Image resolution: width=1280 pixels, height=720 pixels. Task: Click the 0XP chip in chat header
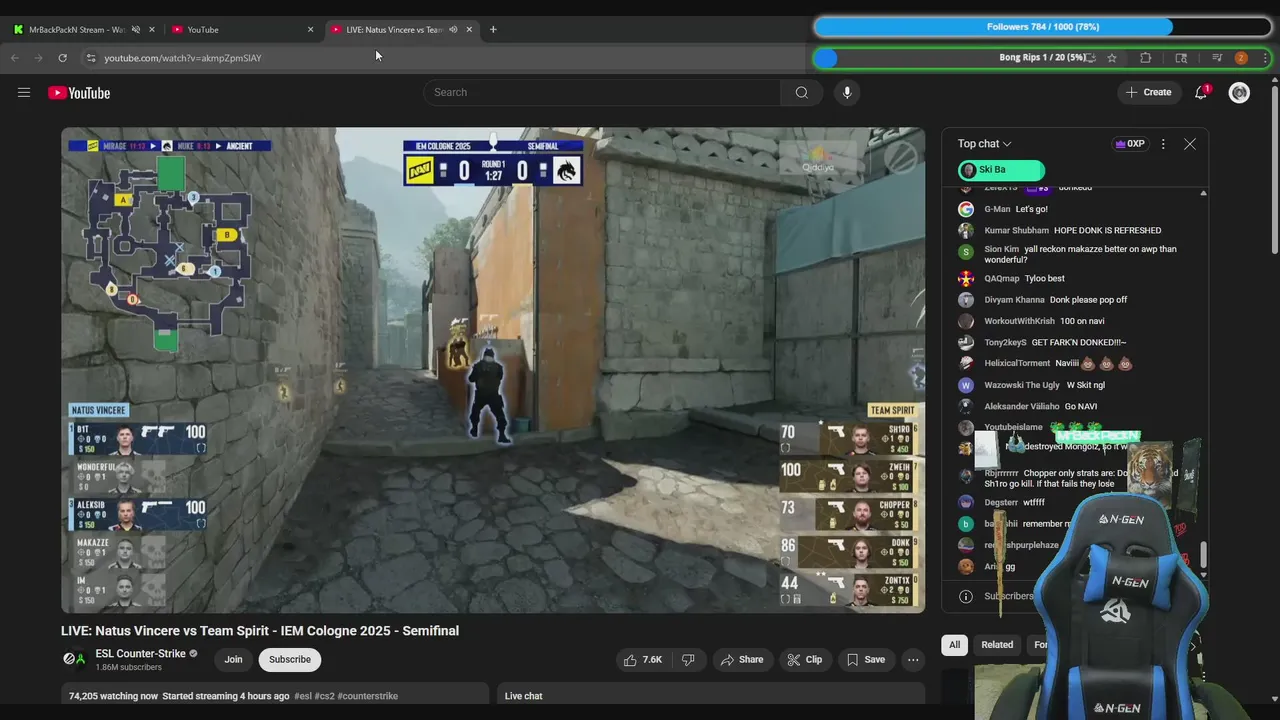point(1130,144)
